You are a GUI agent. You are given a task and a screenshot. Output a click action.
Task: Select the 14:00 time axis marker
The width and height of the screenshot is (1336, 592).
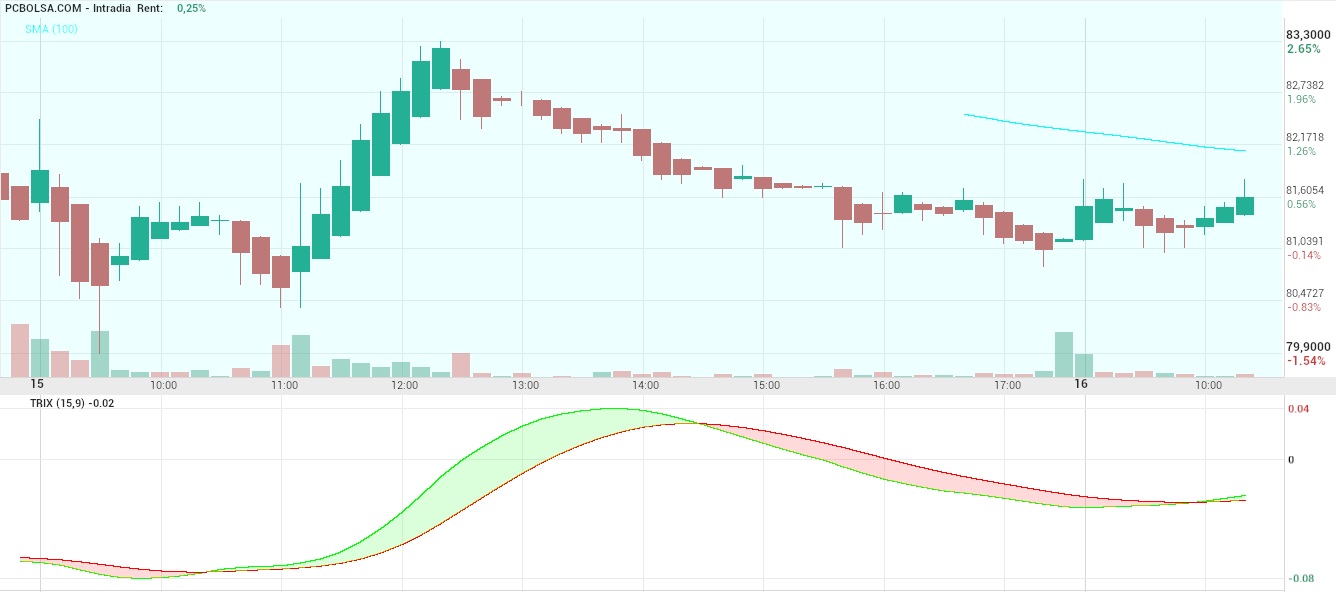(x=646, y=385)
